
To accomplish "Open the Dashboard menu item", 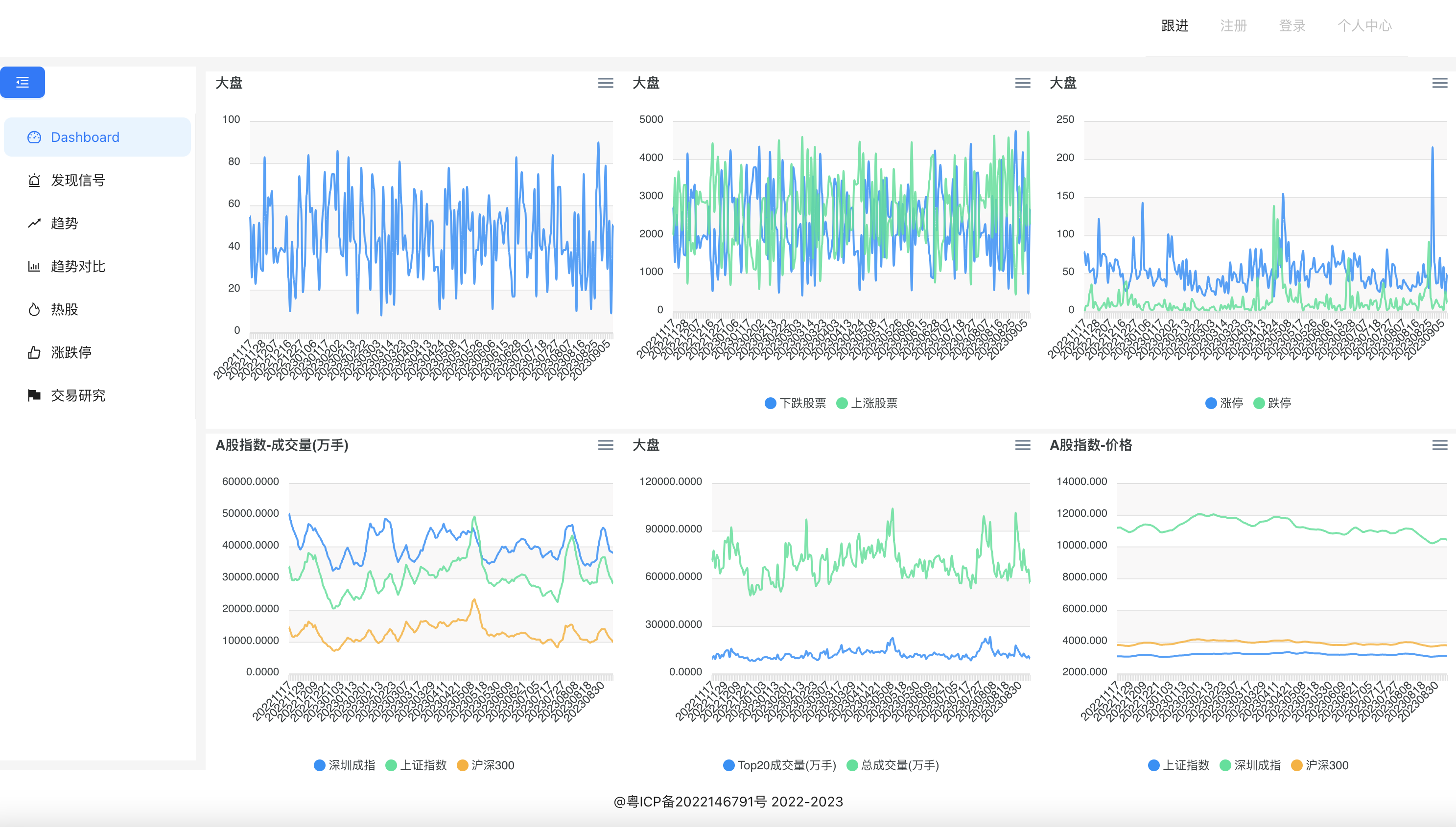I will [x=97, y=137].
